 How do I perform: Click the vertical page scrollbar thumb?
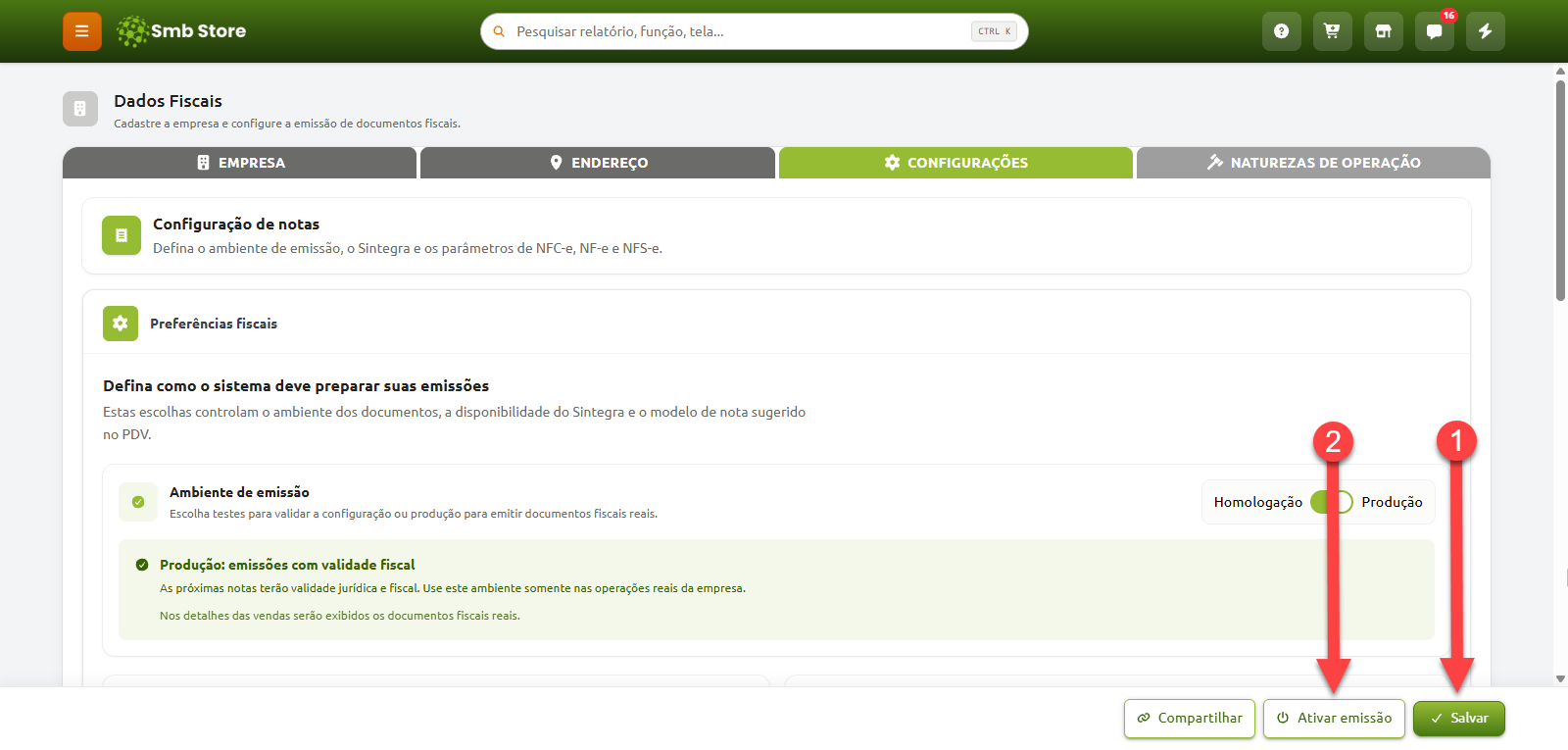(x=1560, y=190)
